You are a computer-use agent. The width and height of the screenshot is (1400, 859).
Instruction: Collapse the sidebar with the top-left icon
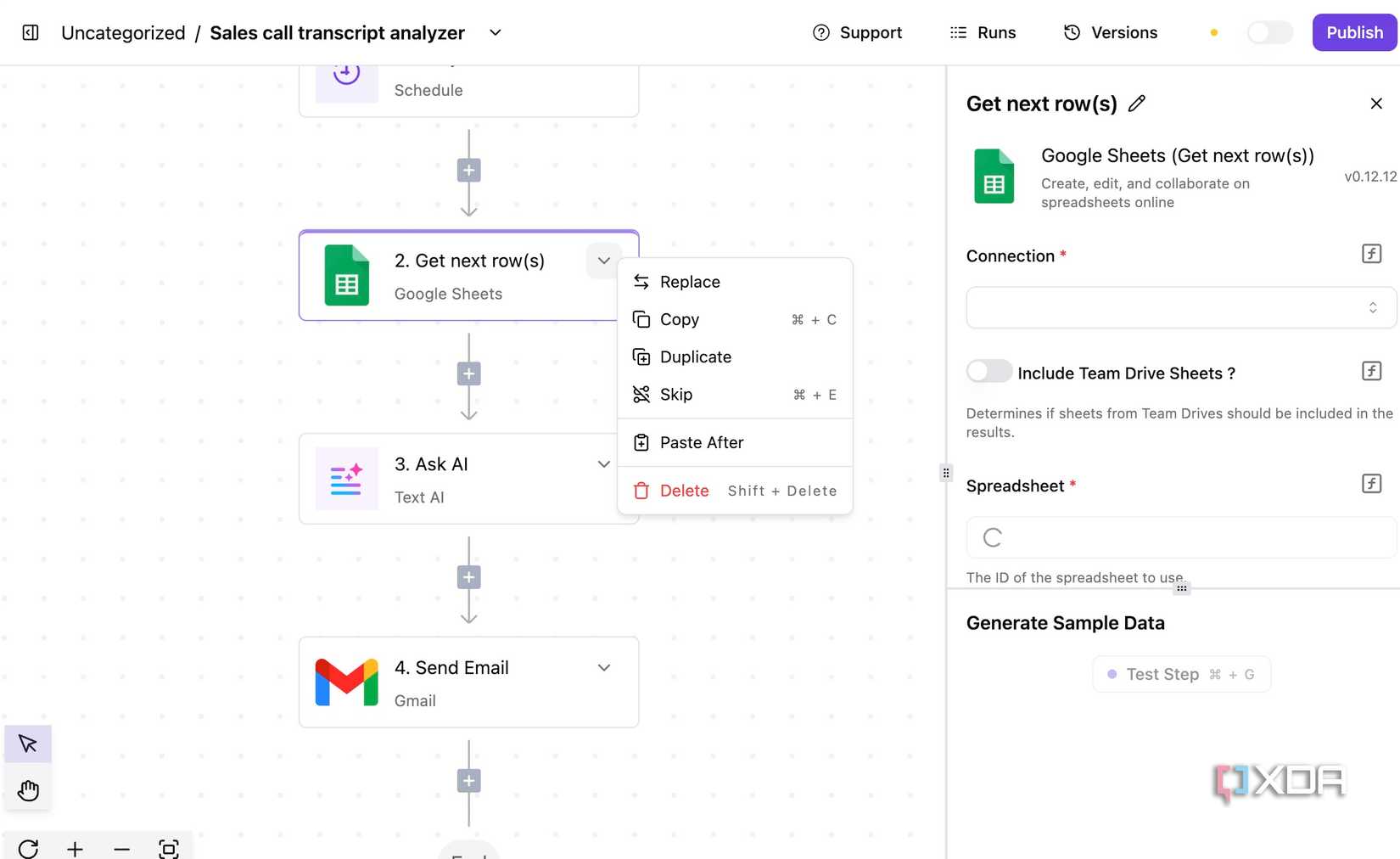point(29,32)
